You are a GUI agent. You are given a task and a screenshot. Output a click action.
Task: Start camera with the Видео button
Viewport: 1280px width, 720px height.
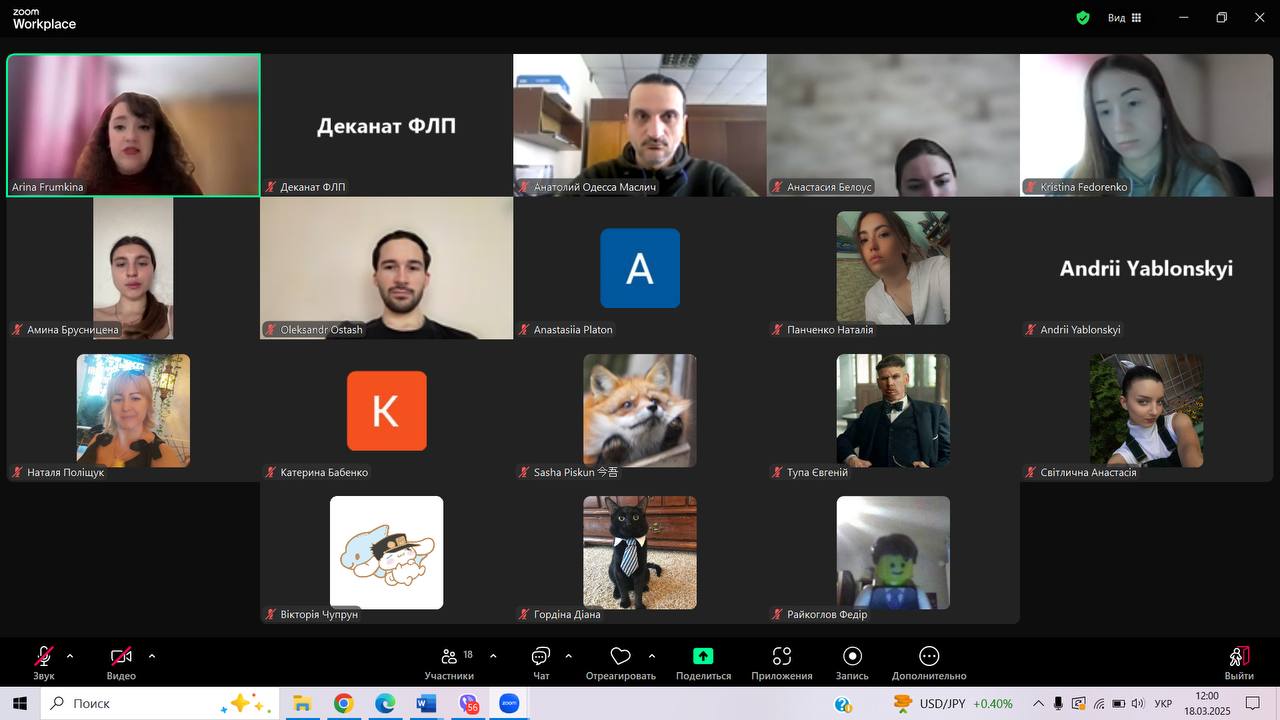(121, 663)
